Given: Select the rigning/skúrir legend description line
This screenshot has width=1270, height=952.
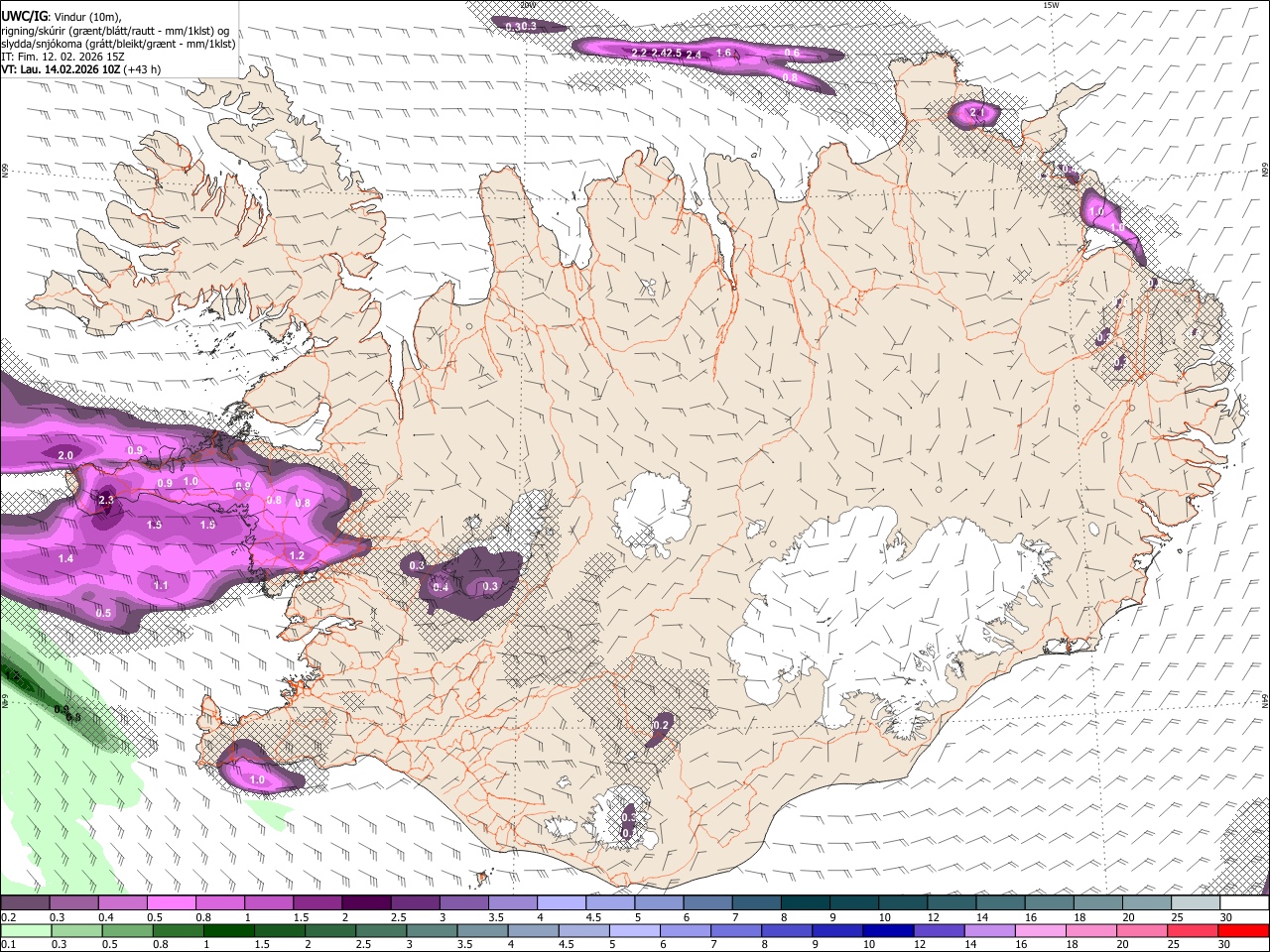Looking at the screenshot, I should (x=115, y=30).
